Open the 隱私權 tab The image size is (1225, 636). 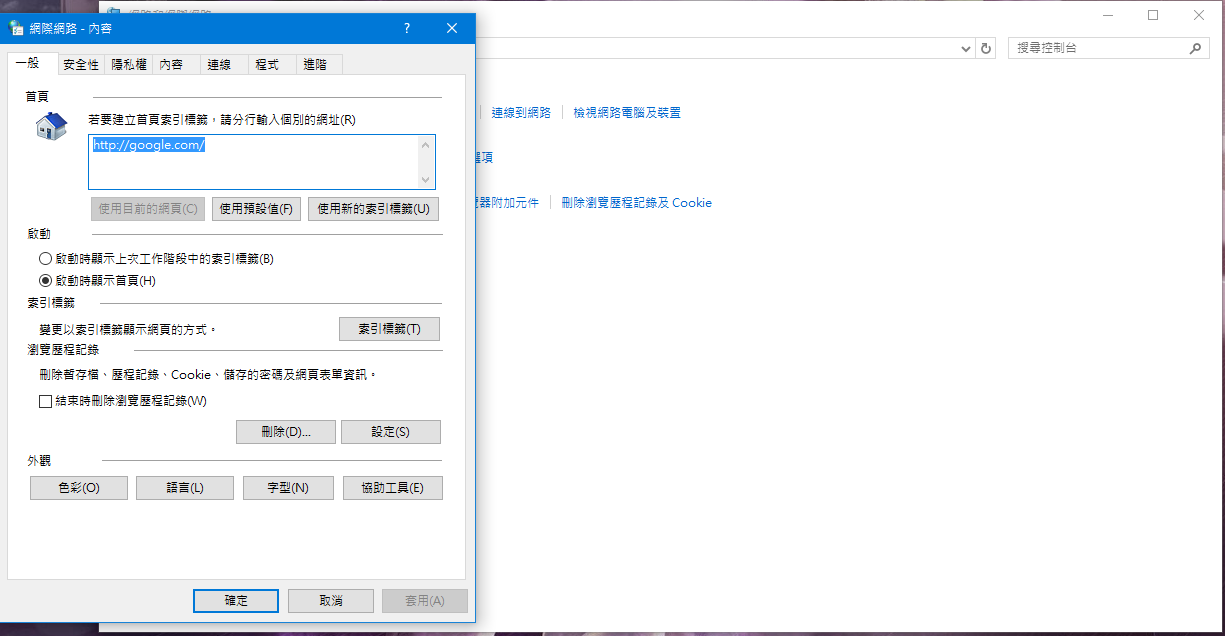click(129, 64)
